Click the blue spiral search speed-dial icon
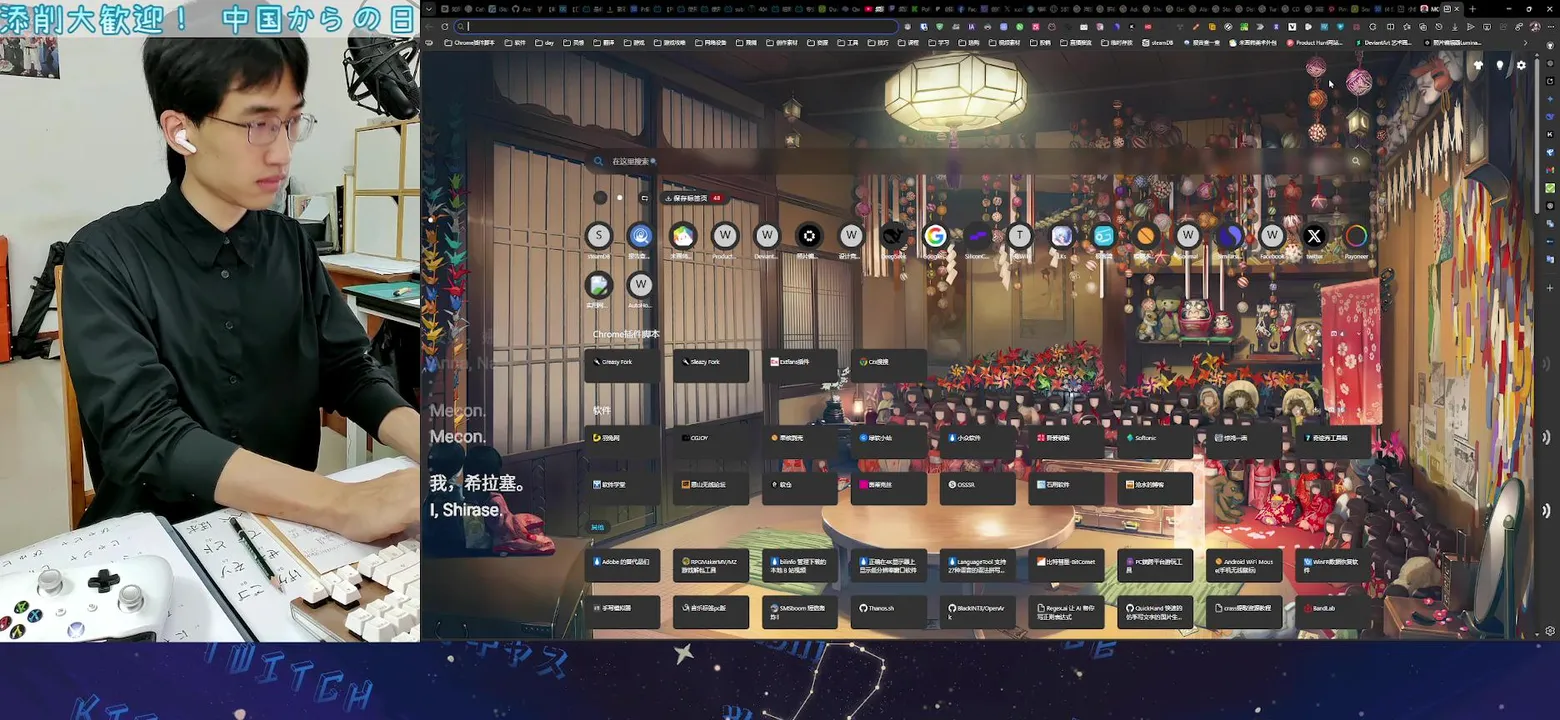Viewport: 1560px width, 720px height. coord(640,236)
